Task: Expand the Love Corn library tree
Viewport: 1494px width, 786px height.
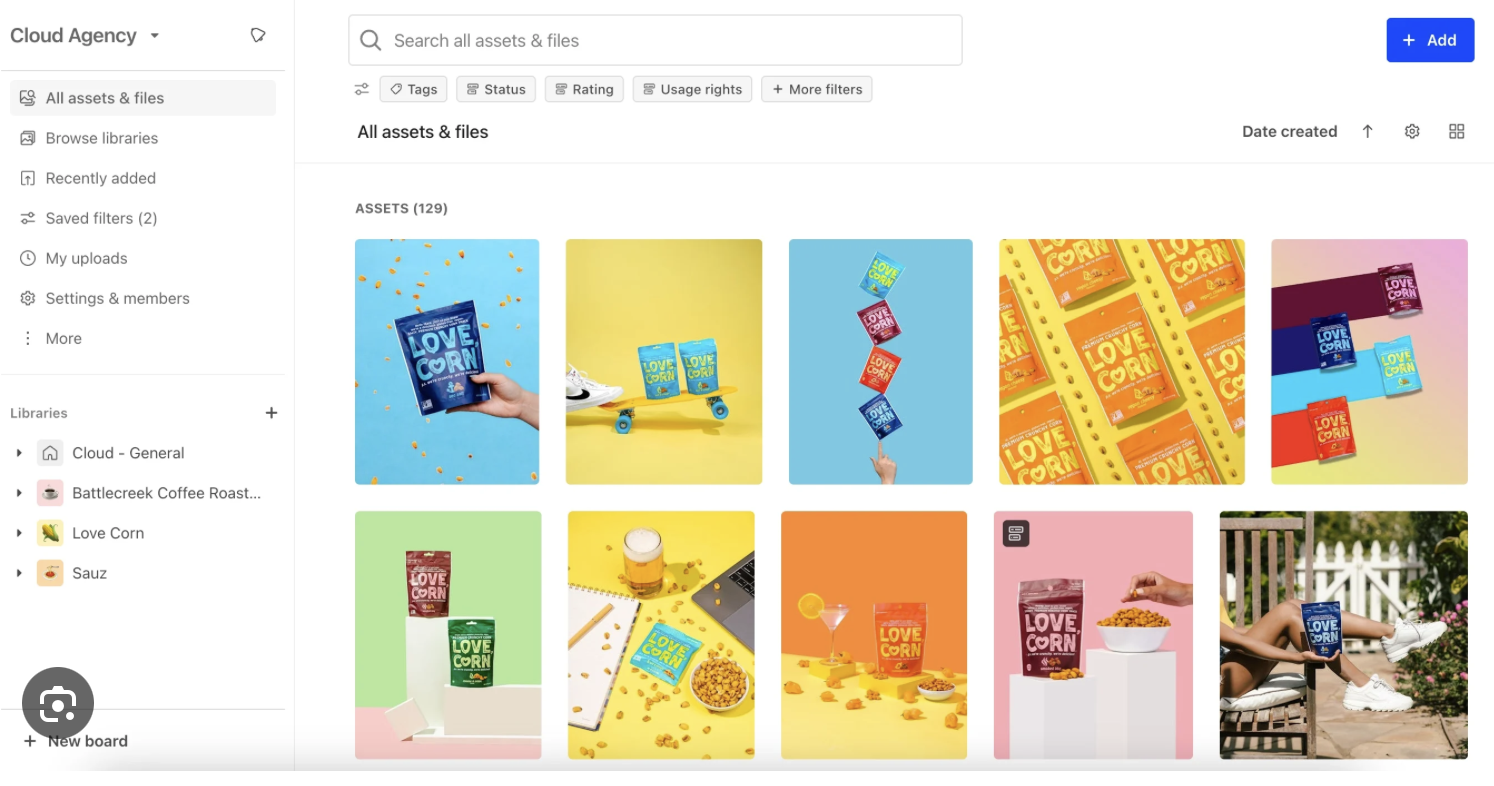Action: click(x=19, y=533)
